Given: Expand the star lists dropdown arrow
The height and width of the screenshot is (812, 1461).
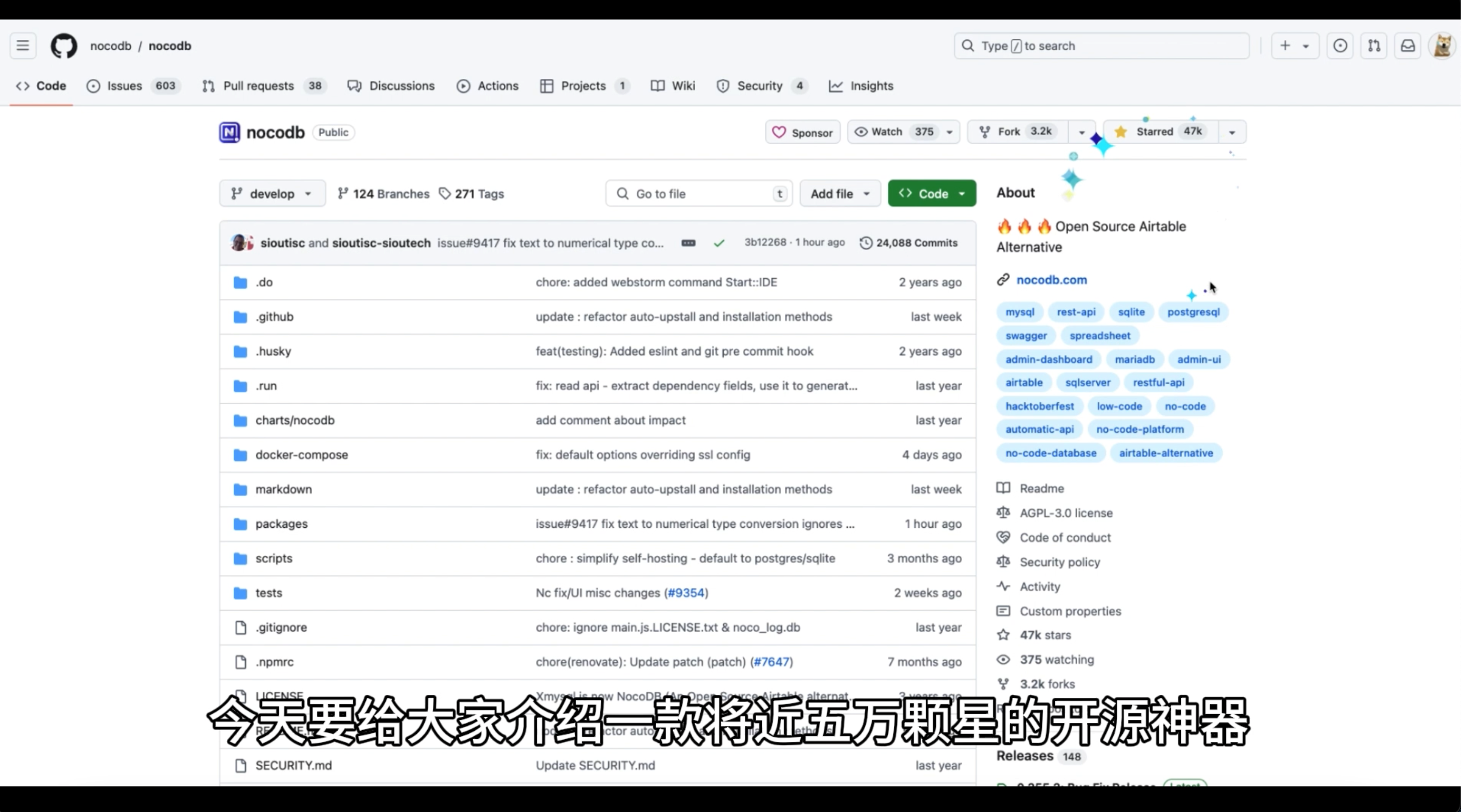Looking at the screenshot, I should [1232, 132].
